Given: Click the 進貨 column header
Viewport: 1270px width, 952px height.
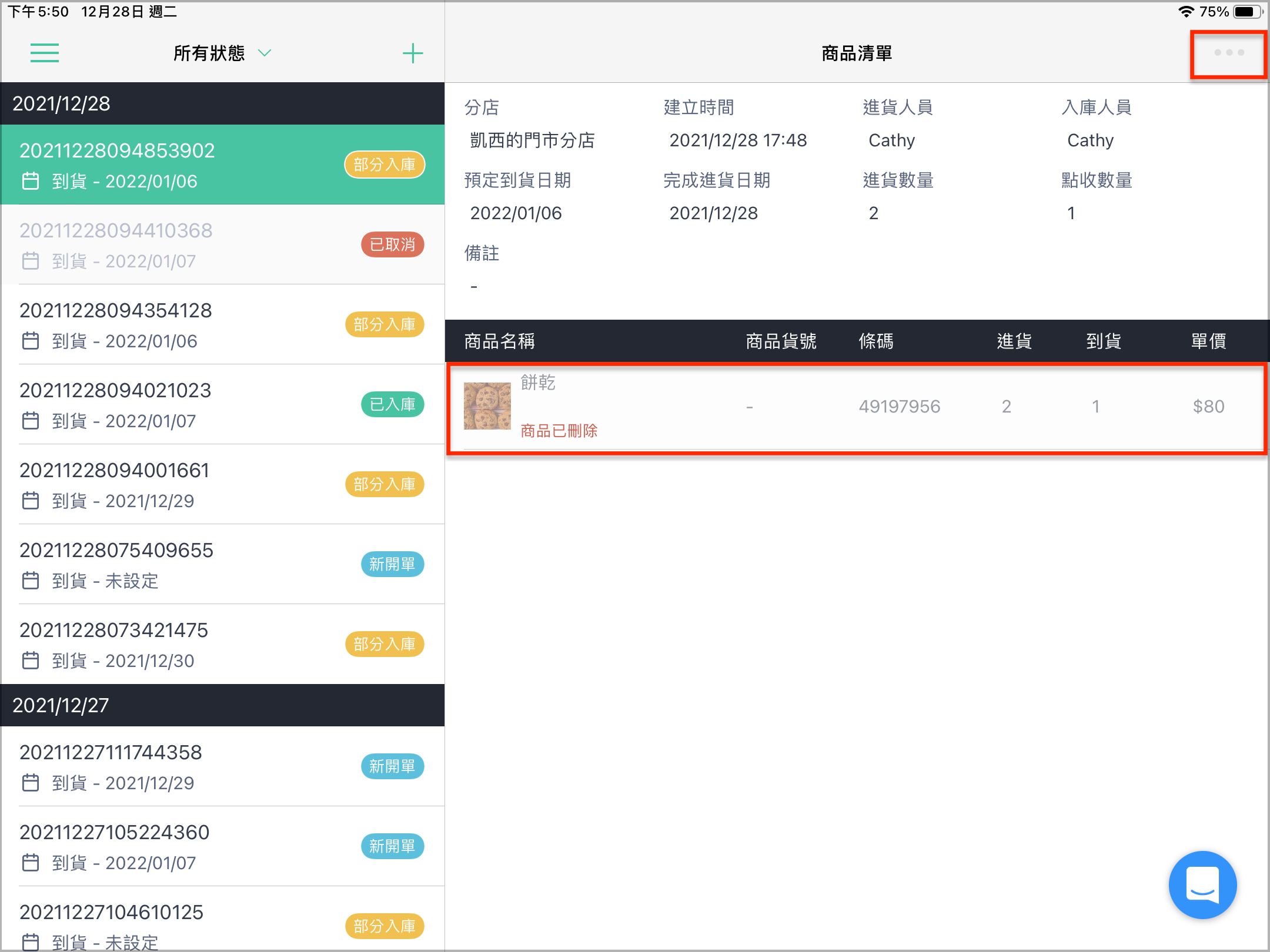Looking at the screenshot, I should (1014, 341).
